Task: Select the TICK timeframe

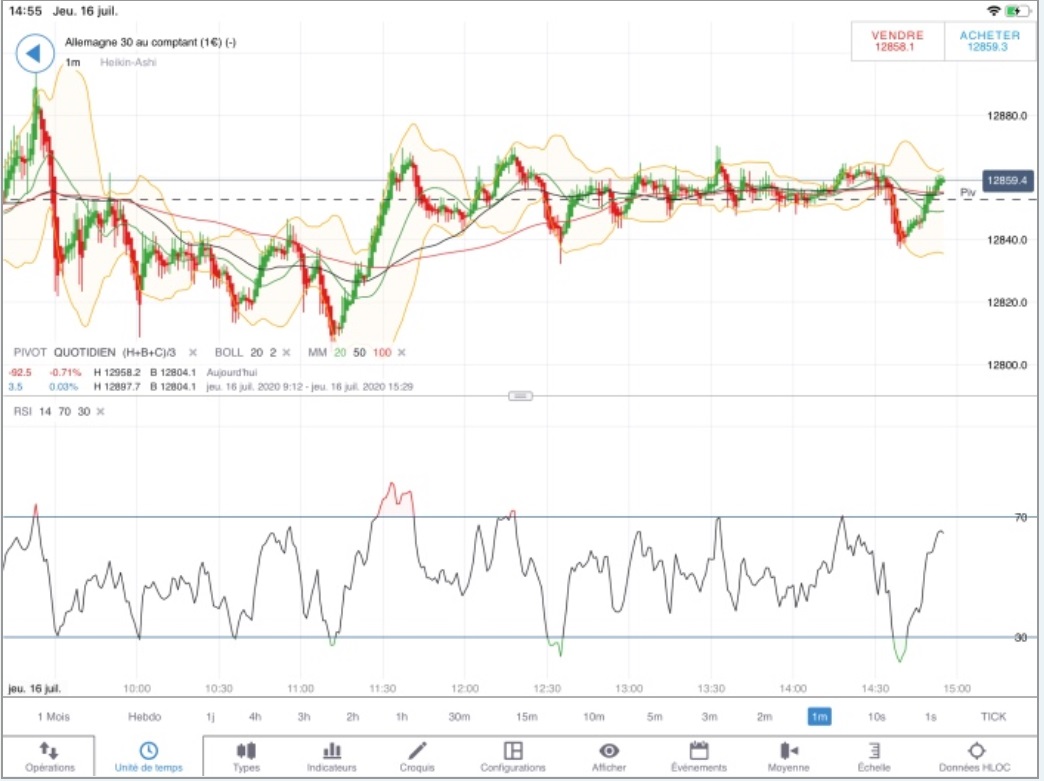Action: (x=993, y=716)
